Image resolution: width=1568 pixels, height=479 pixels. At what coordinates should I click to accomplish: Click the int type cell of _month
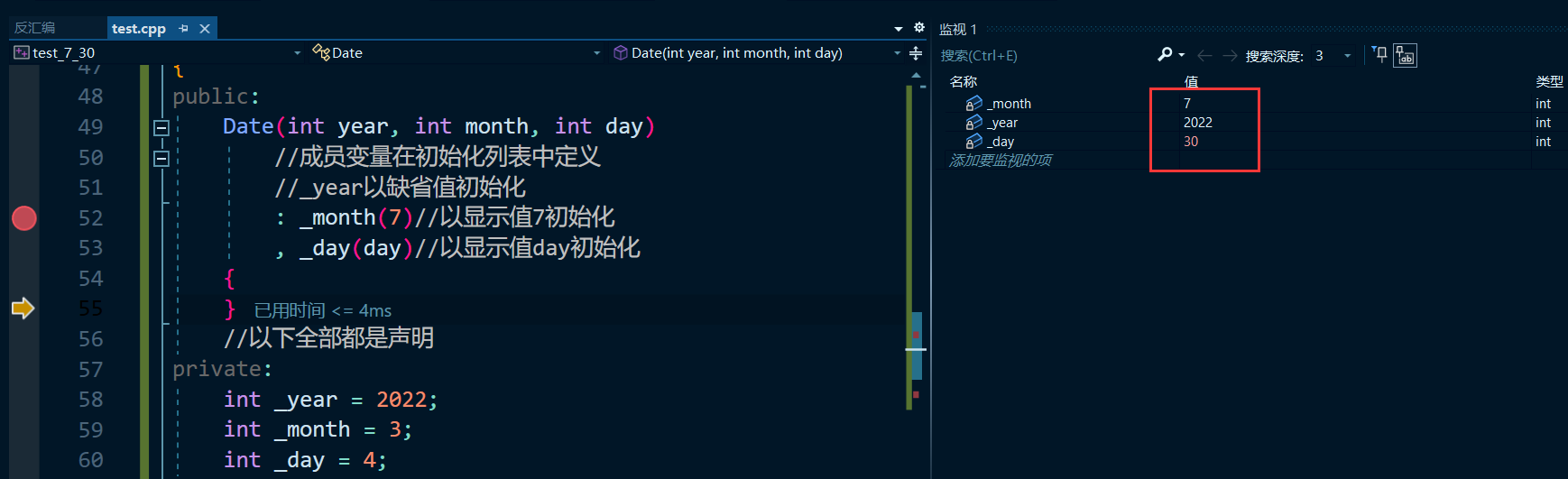(x=1543, y=104)
